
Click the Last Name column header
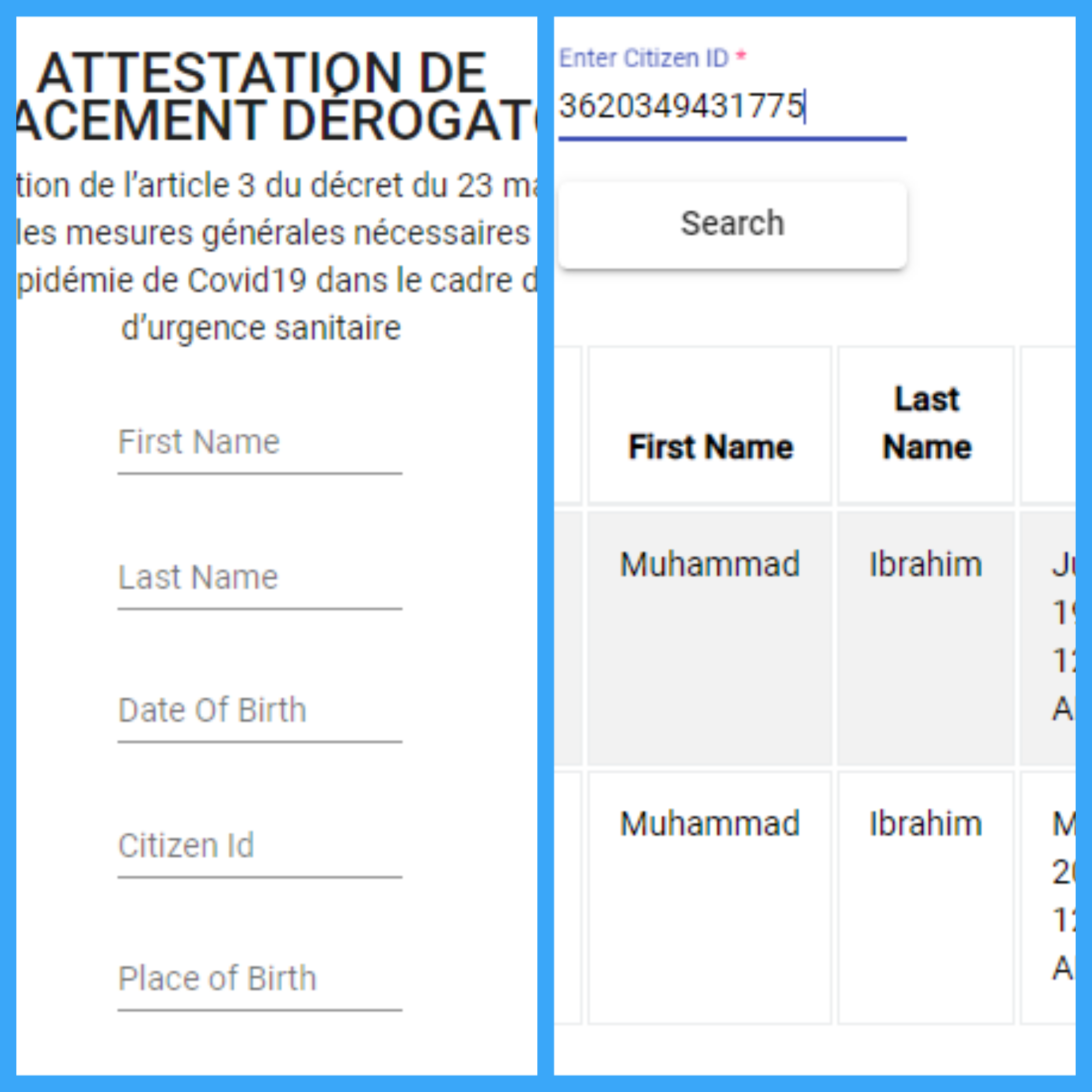(927, 424)
